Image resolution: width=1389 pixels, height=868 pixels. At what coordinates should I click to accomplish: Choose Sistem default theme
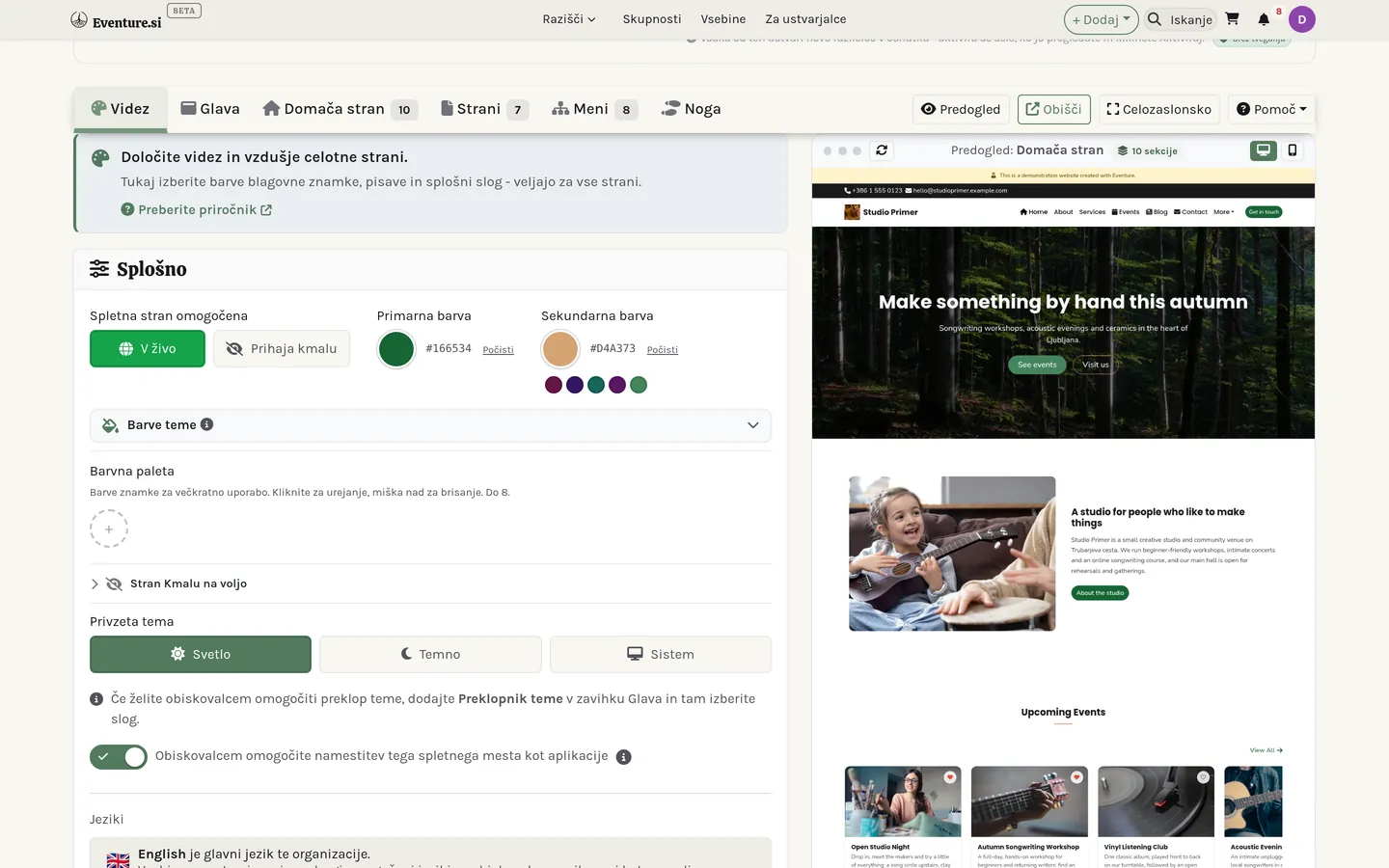click(661, 654)
